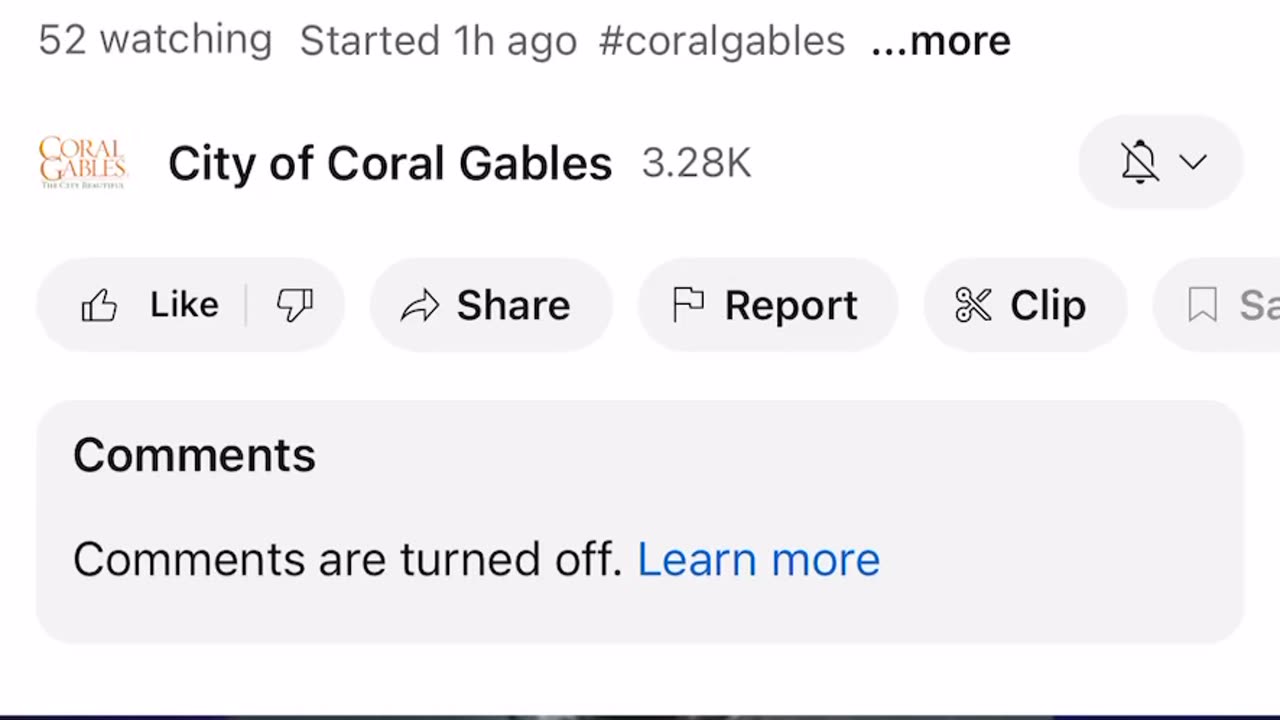The height and width of the screenshot is (720, 1280).
Task: Click the "Report" text label
Action: point(791,306)
